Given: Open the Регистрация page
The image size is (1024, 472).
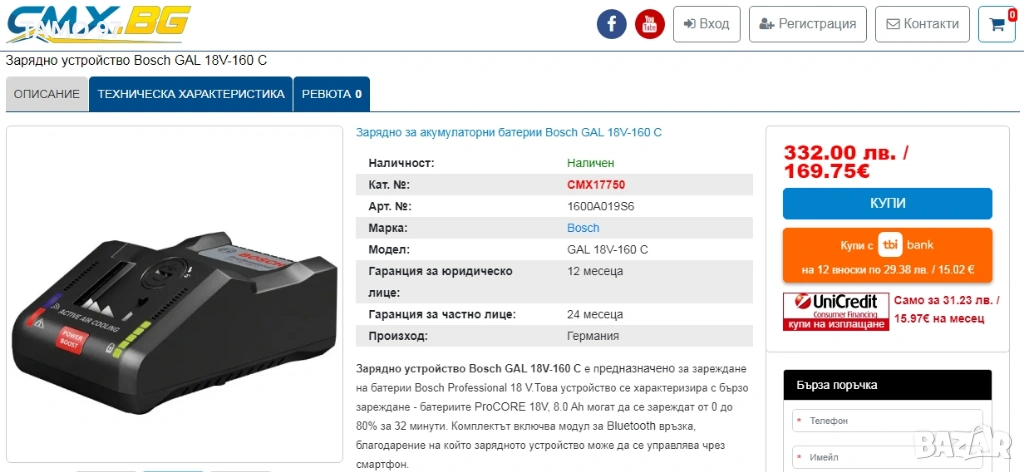Looking at the screenshot, I should pyautogui.click(x=808, y=24).
